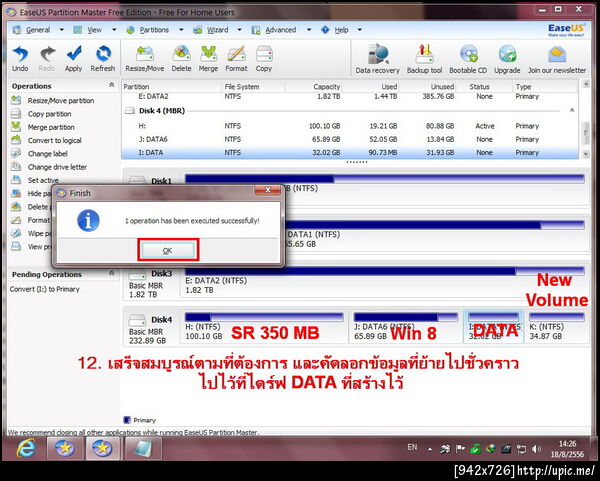This screenshot has width=600, height=481.
Task: Click OK in the Finish dialog
Action: (168, 251)
